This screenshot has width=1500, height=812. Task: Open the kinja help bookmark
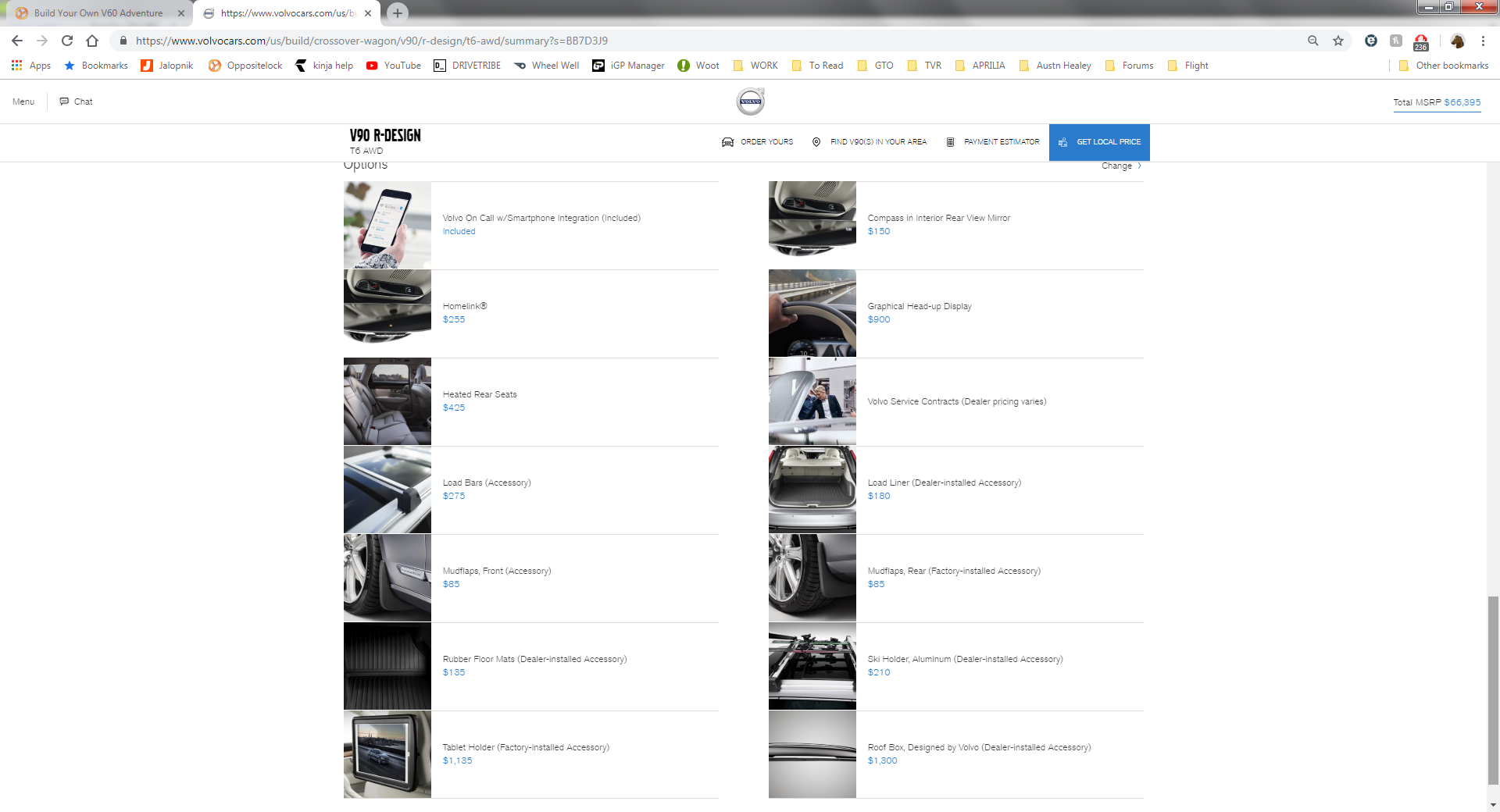(x=324, y=66)
